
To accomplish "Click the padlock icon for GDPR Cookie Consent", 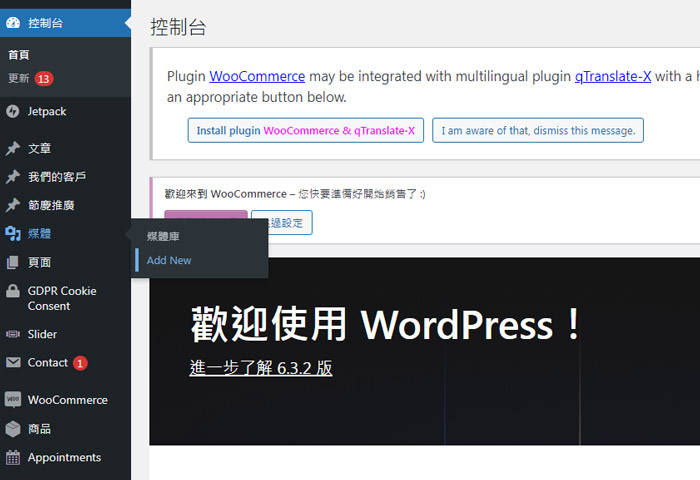I will click(x=13, y=291).
